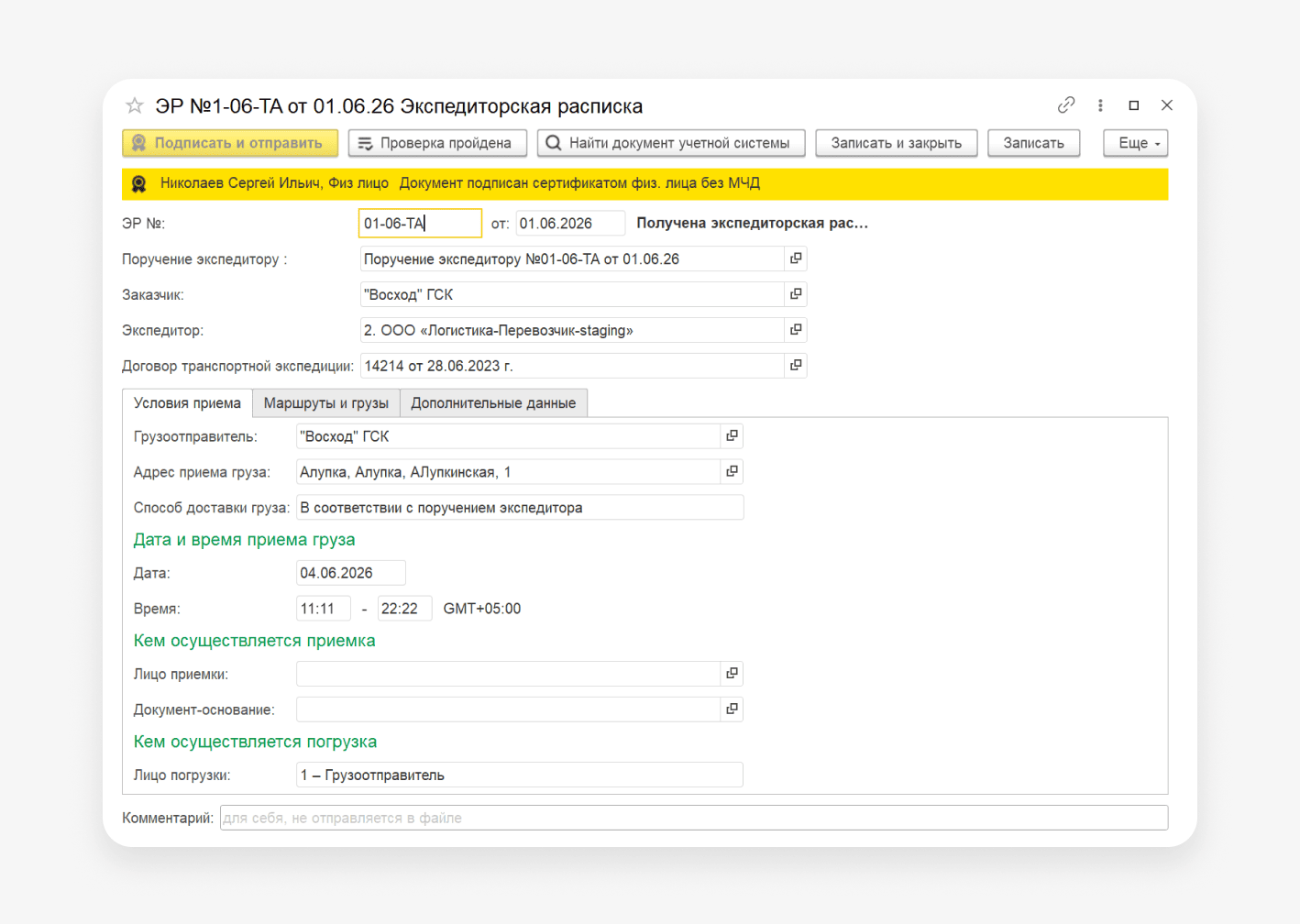The image size is (1300, 924).
Task: Click the empty Документ-основание field
Action: pos(508,709)
